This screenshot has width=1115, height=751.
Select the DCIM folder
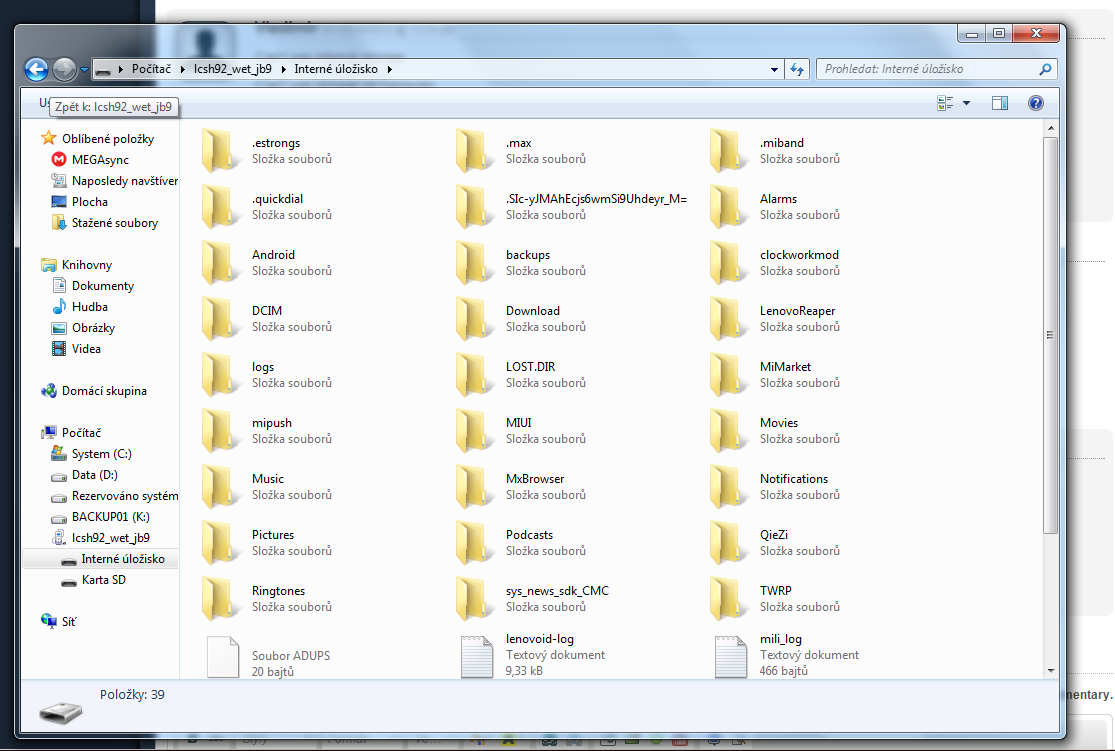pyautogui.click(x=267, y=318)
